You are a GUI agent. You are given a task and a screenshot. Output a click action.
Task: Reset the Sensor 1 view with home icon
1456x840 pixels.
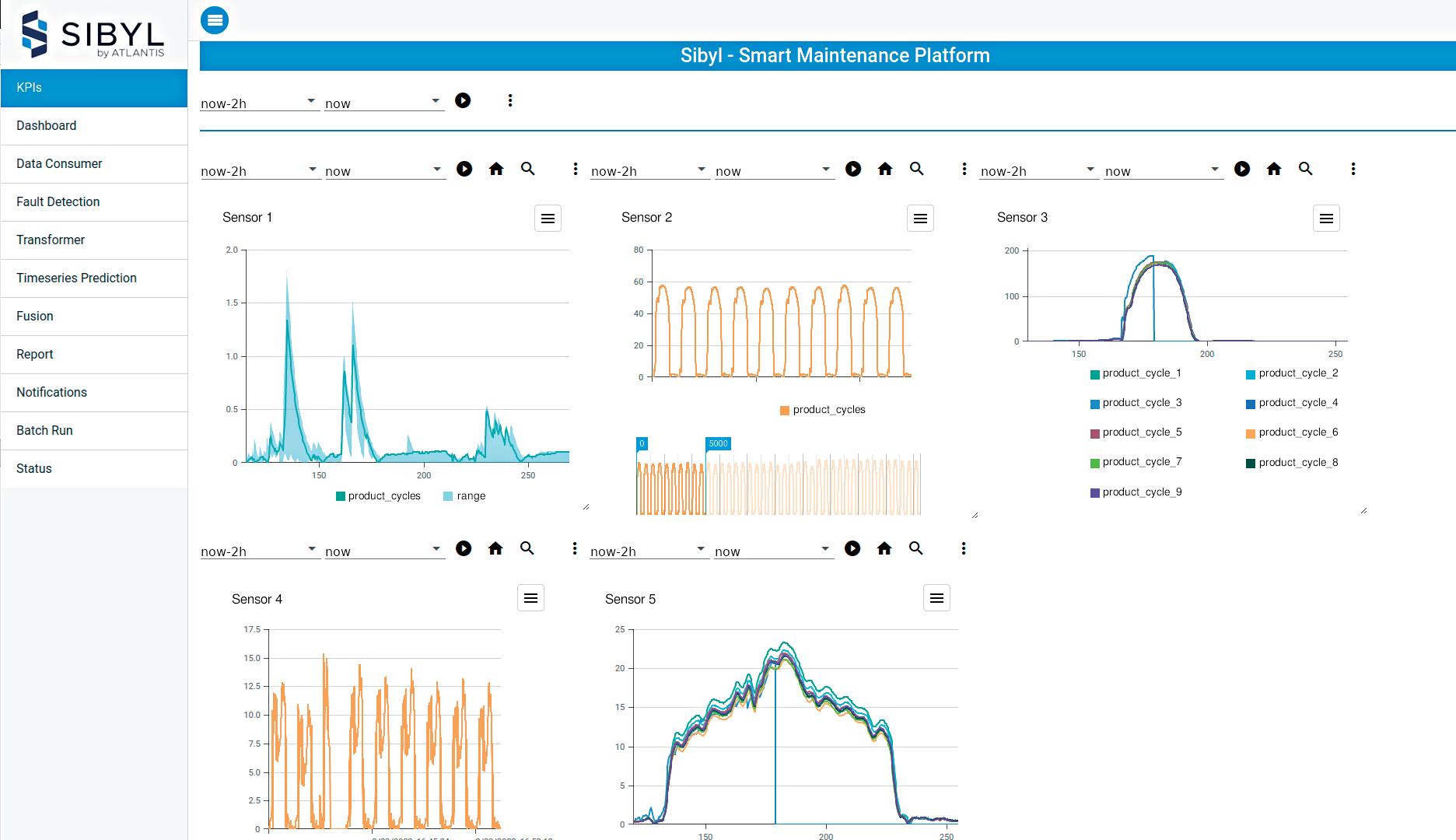pos(496,169)
